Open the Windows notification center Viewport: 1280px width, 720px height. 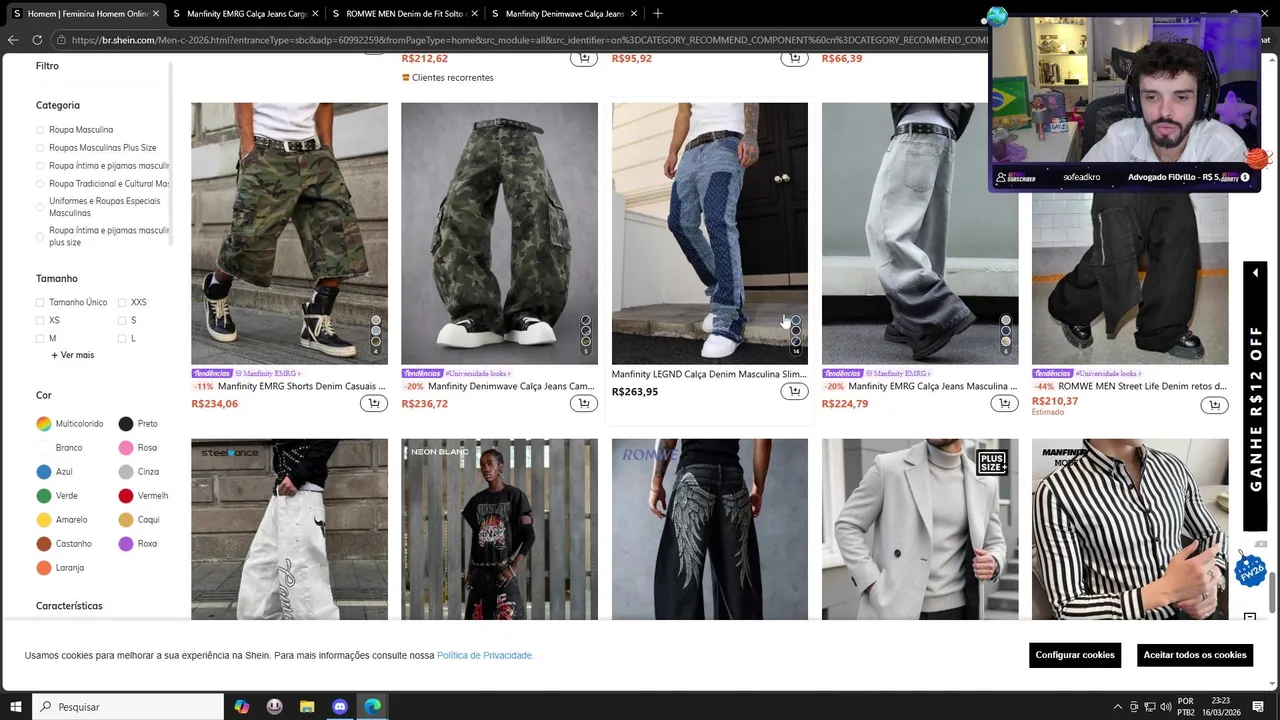coord(1258,707)
